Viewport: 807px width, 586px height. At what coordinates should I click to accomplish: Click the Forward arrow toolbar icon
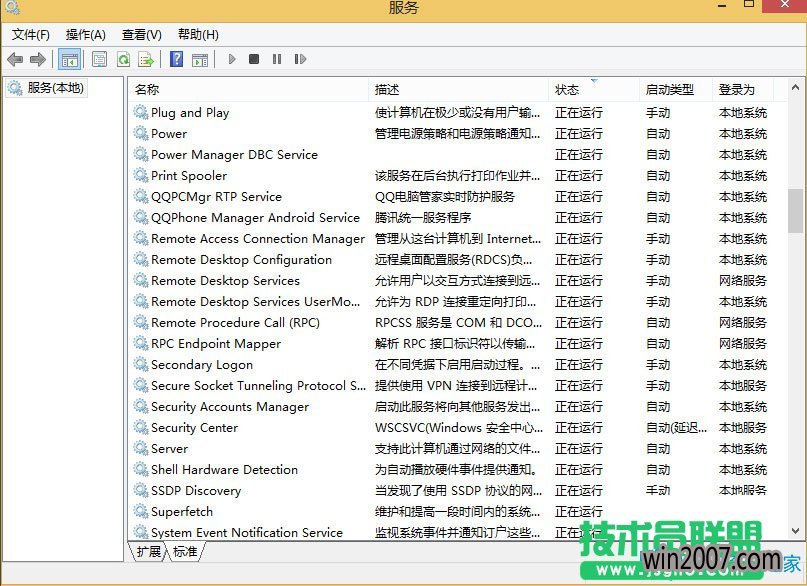[38, 60]
